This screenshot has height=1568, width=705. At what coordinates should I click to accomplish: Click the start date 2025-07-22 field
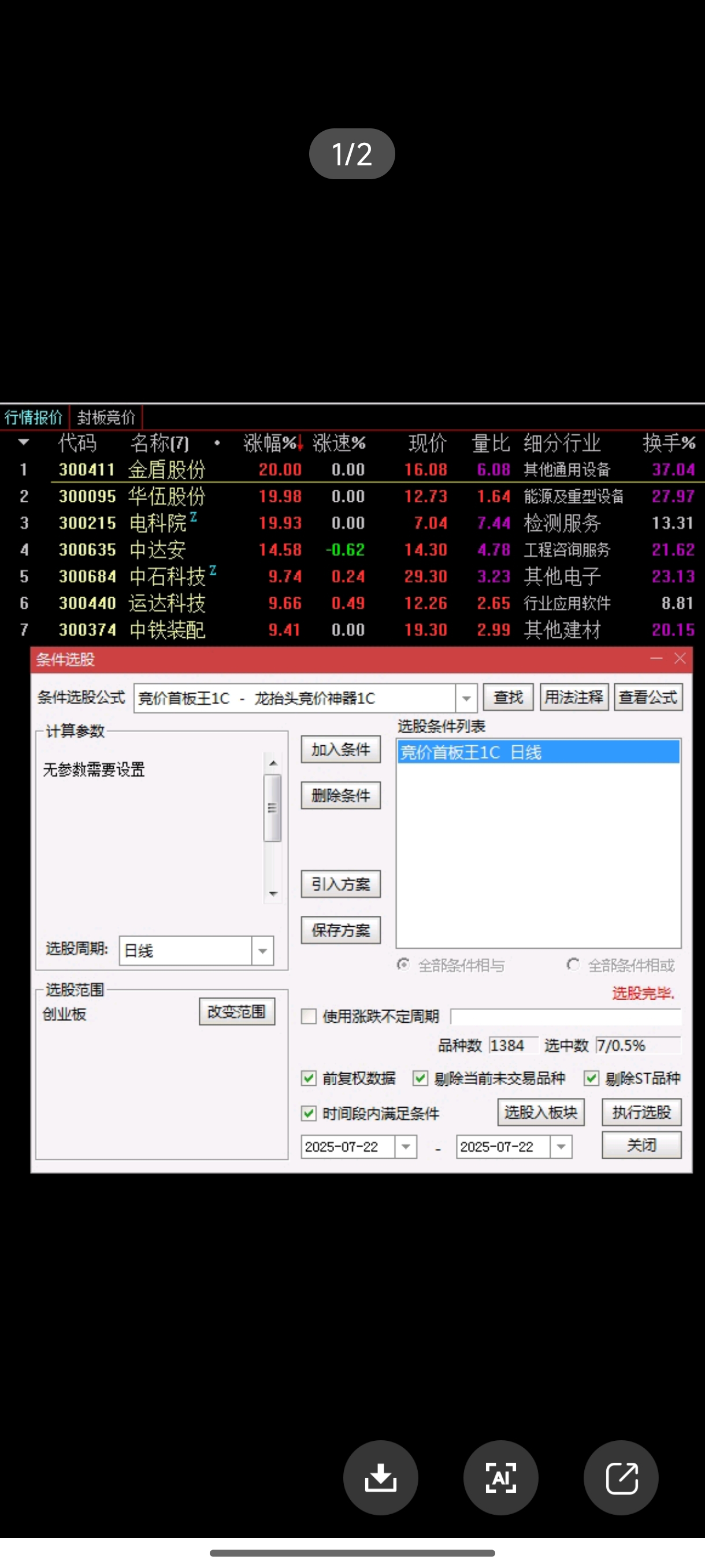(x=348, y=1147)
